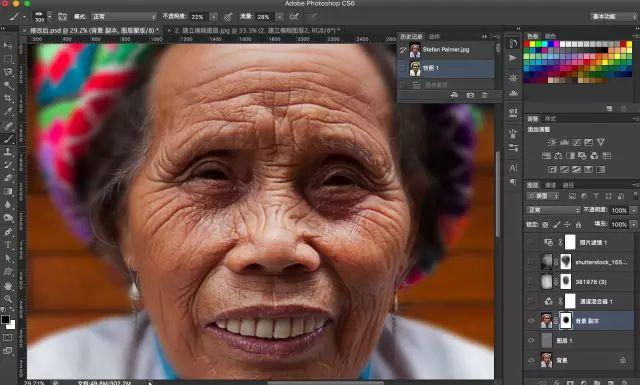Screen dimensions: 640x385
Task: Select the Gradient tool
Action: pos(8,191)
